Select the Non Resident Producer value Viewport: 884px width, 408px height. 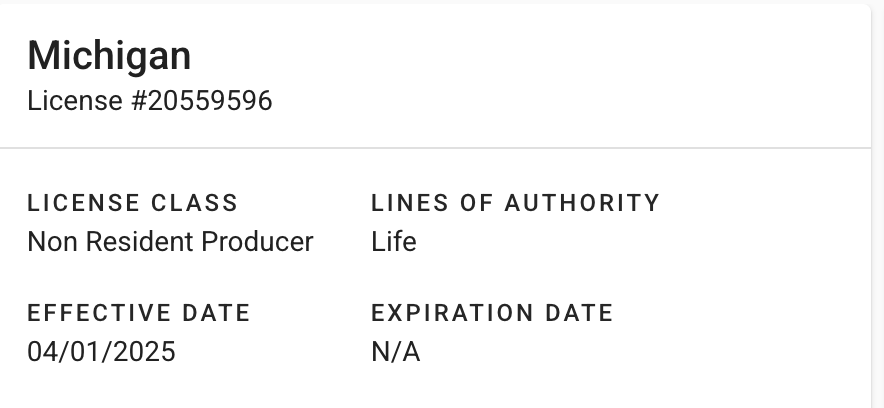(x=170, y=242)
